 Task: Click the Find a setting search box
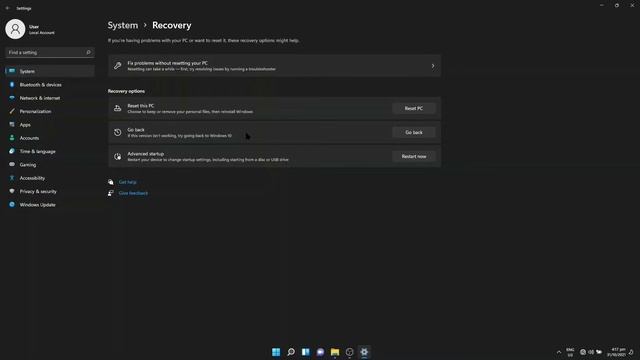(49, 52)
